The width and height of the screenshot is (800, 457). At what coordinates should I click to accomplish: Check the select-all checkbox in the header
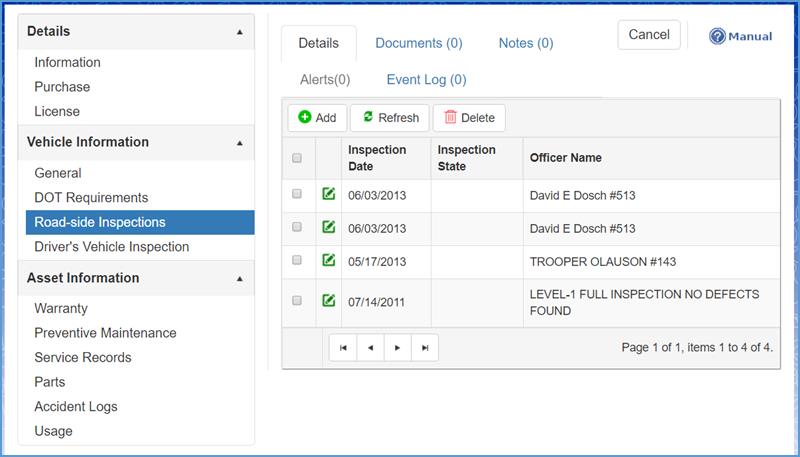(297, 158)
